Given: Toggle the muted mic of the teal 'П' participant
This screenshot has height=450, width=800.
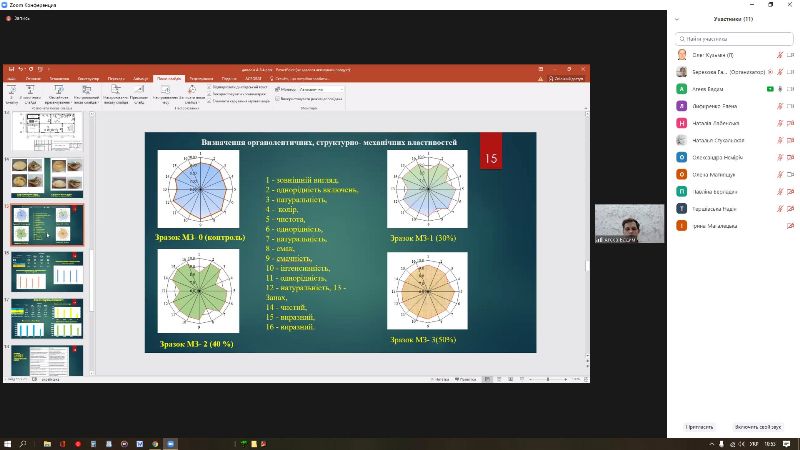Looking at the screenshot, I should (x=780, y=191).
